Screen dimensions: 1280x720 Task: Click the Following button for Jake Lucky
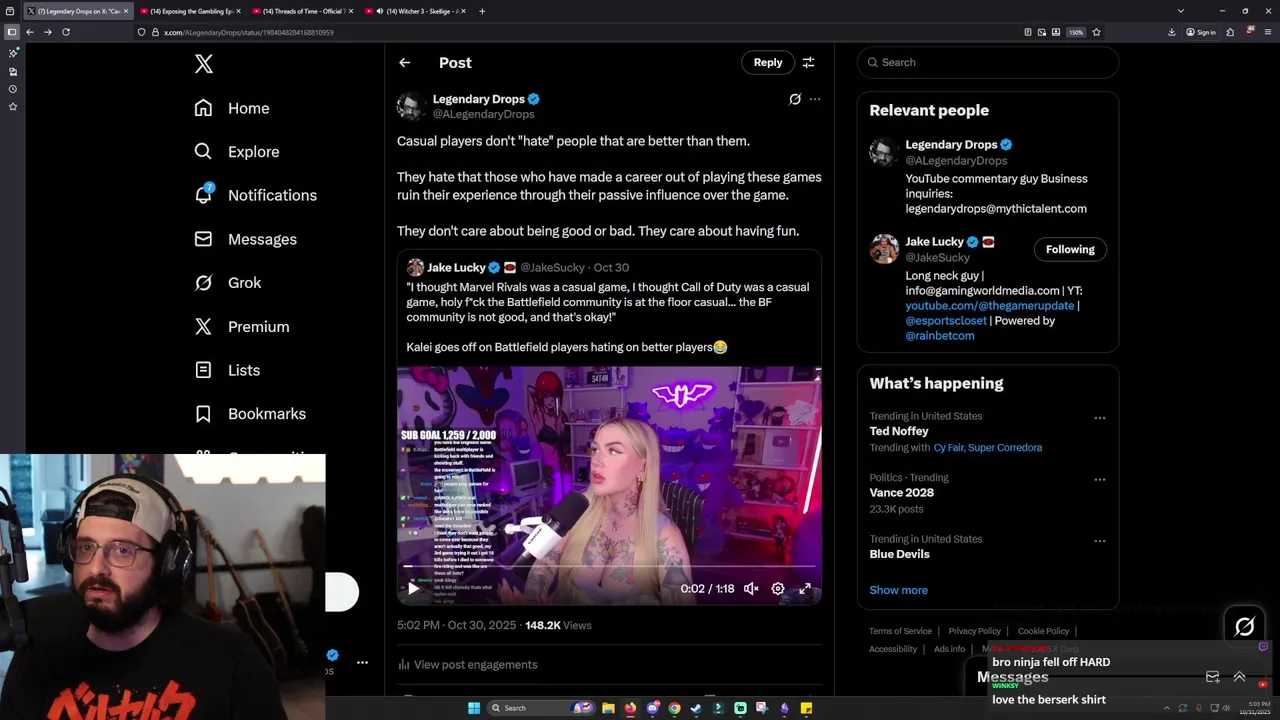pos(1070,249)
